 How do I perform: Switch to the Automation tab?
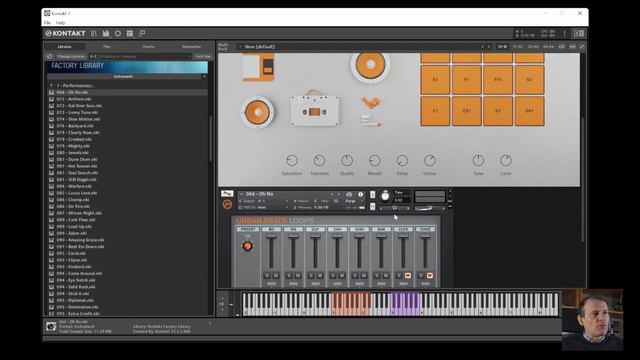[x=191, y=47]
